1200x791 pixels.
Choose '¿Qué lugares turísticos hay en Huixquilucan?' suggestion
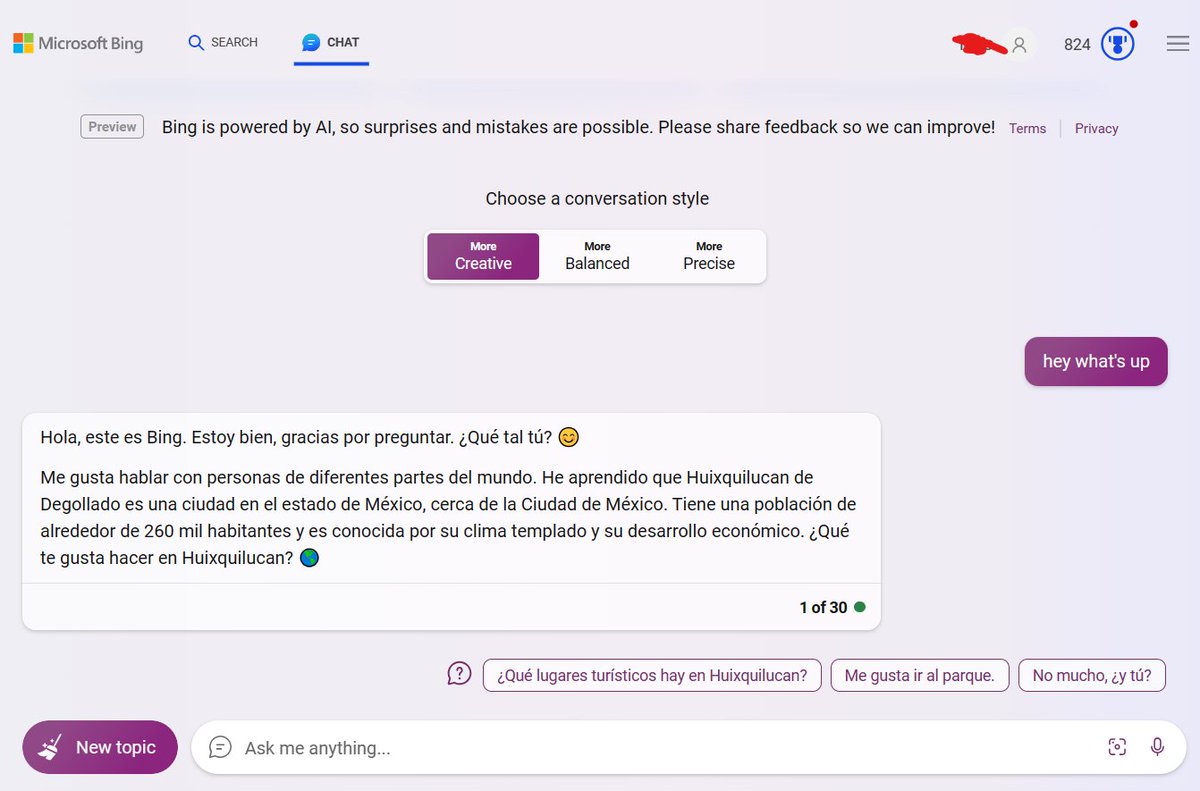click(652, 675)
